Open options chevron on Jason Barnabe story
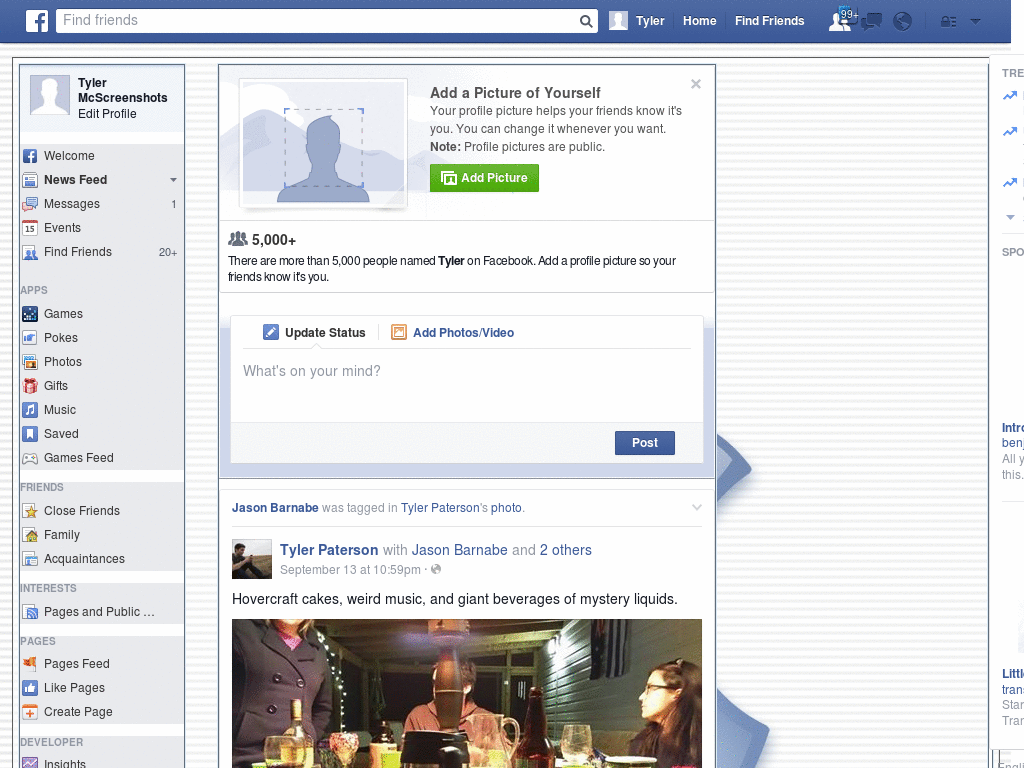 click(697, 507)
